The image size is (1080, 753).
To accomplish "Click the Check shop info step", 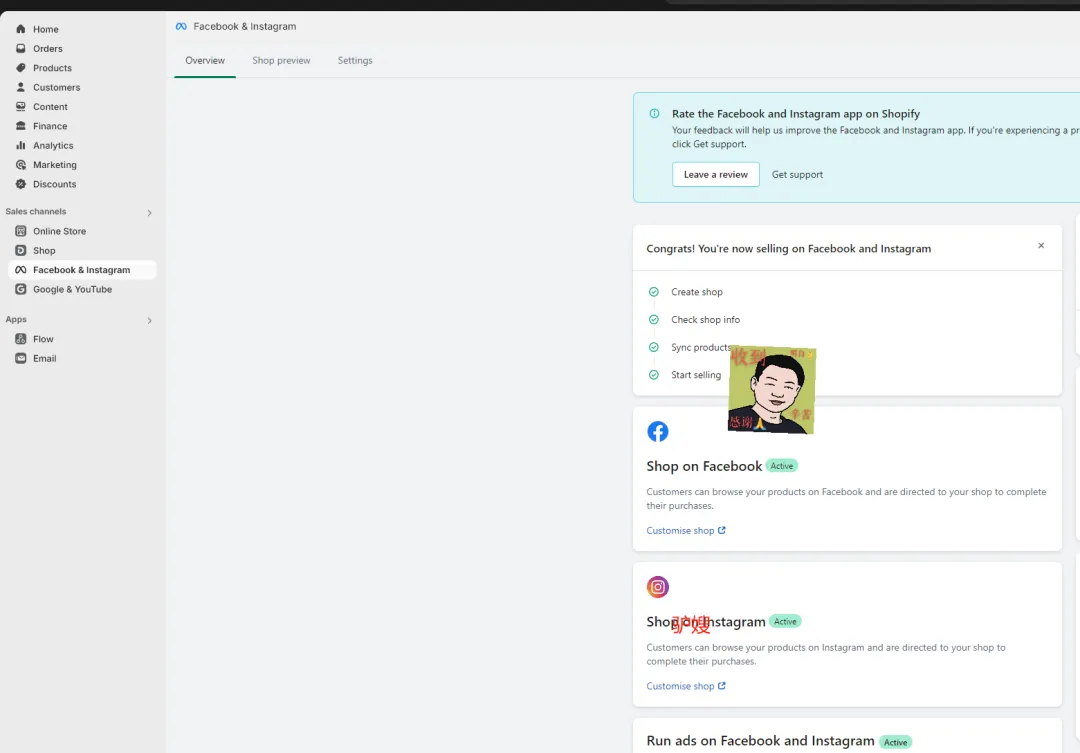I will (705, 319).
